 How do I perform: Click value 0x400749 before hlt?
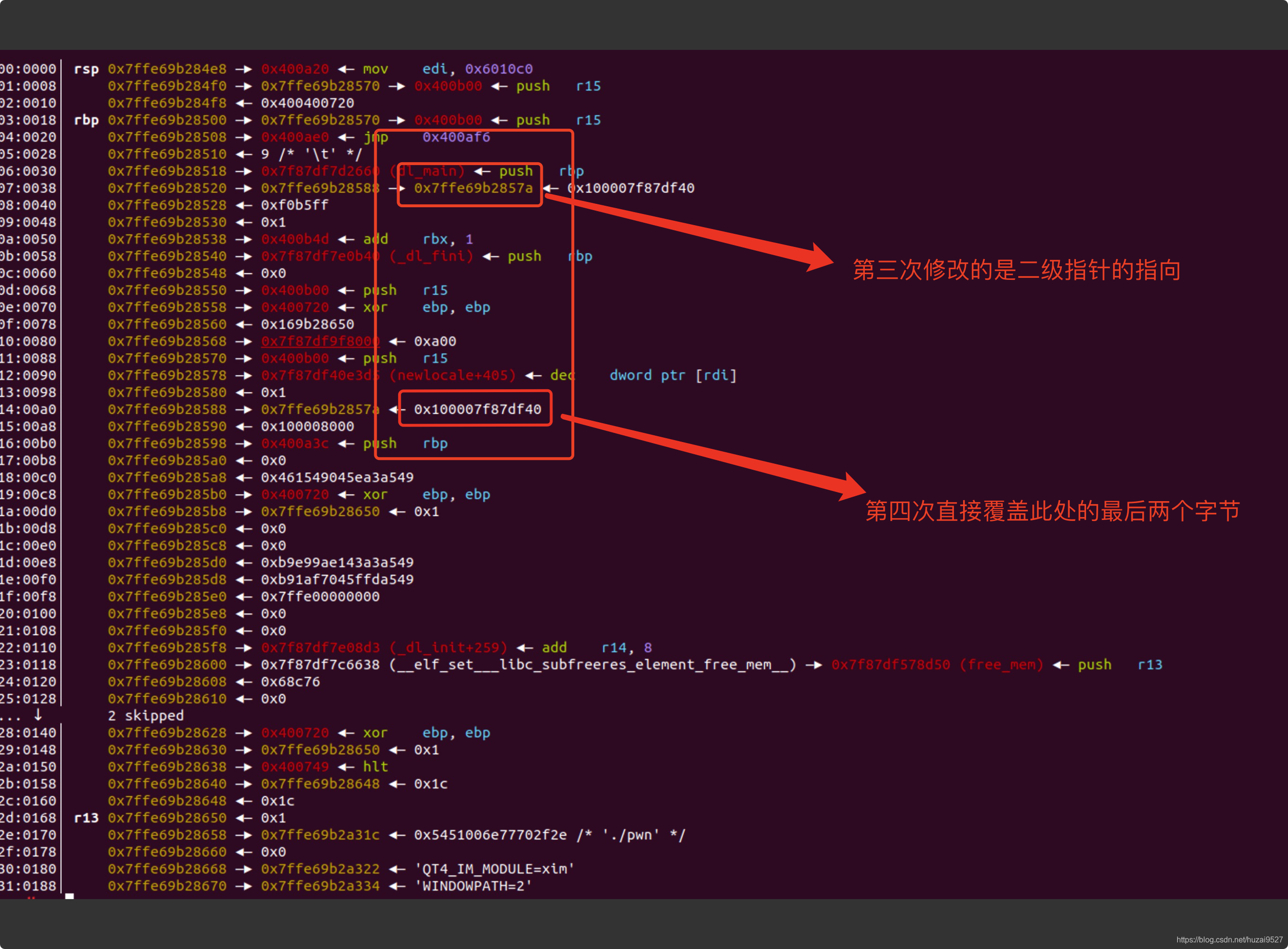click(x=295, y=767)
